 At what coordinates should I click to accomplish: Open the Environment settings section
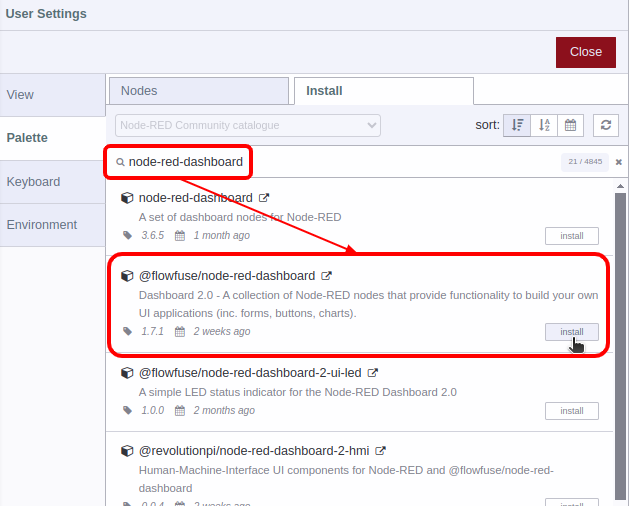(x=53, y=225)
